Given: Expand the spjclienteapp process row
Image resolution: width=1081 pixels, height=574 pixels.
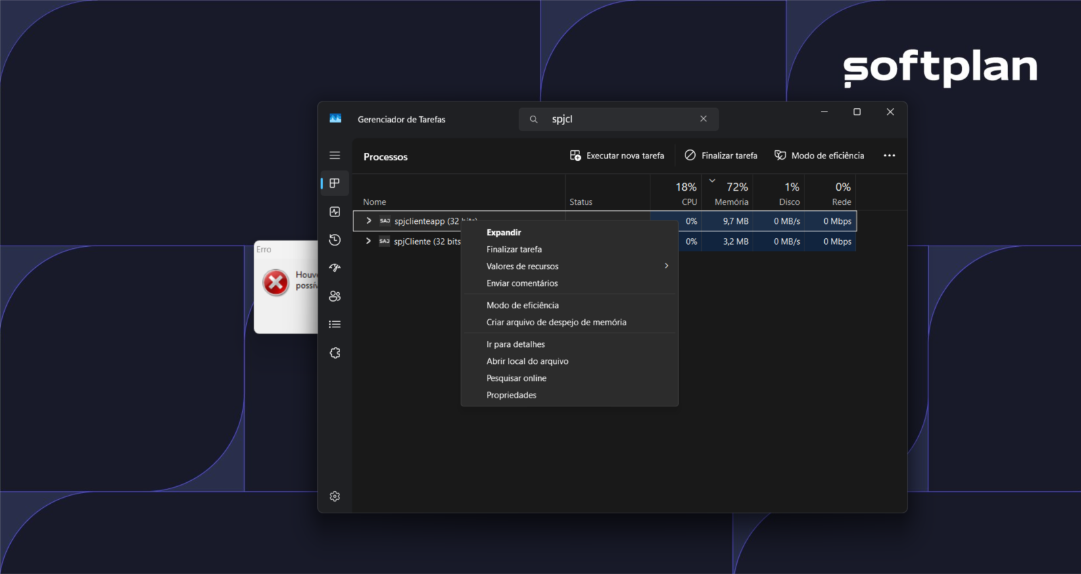Looking at the screenshot, I should click(x=369, y=221).
